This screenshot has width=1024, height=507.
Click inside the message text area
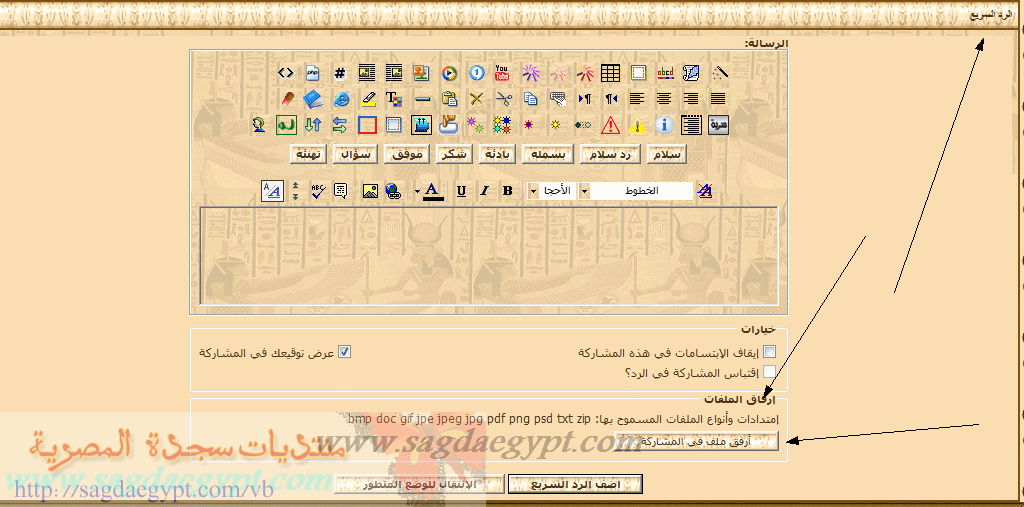coord(488,255)
